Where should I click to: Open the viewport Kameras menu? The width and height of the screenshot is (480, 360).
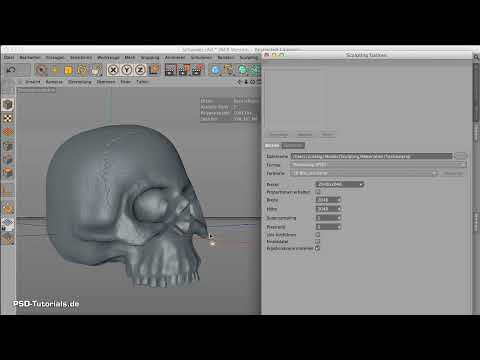(x=54, y=82)
